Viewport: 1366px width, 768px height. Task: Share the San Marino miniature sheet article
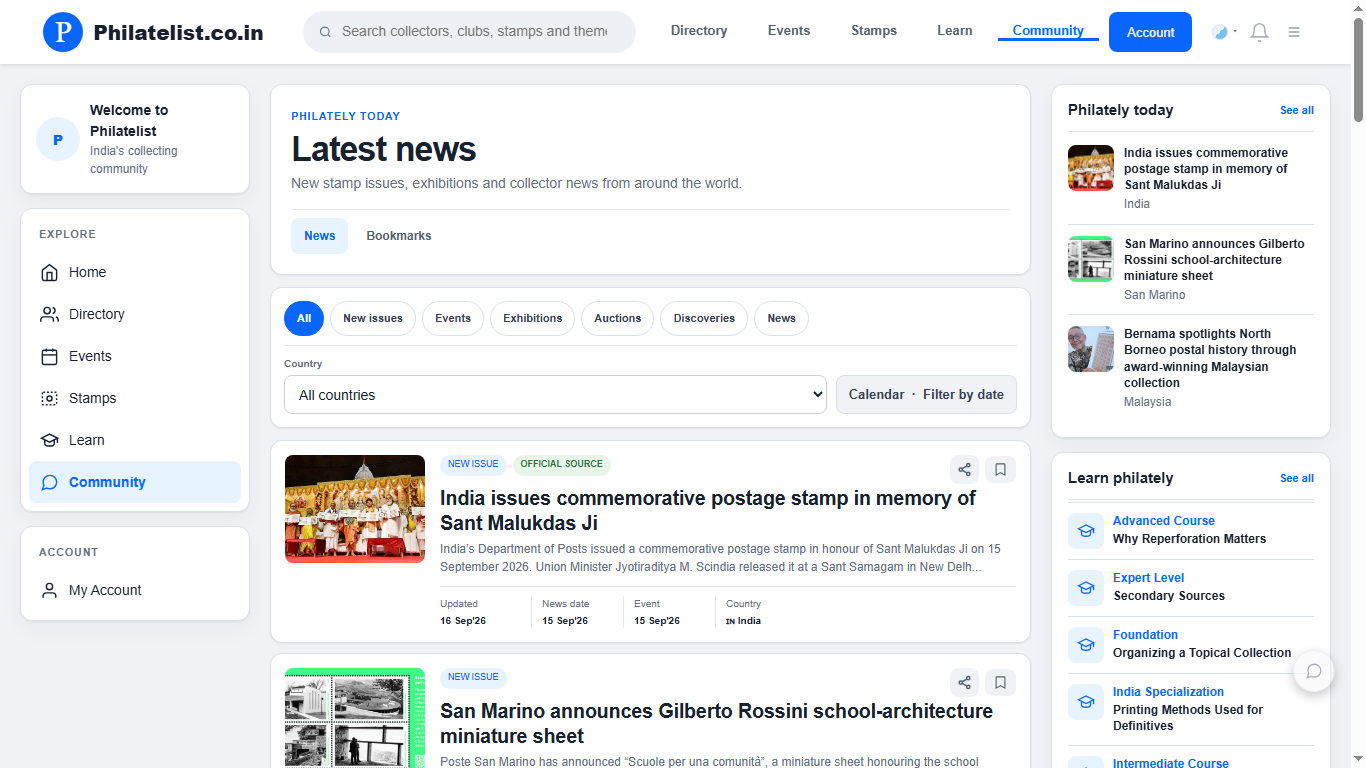(964, 682)
